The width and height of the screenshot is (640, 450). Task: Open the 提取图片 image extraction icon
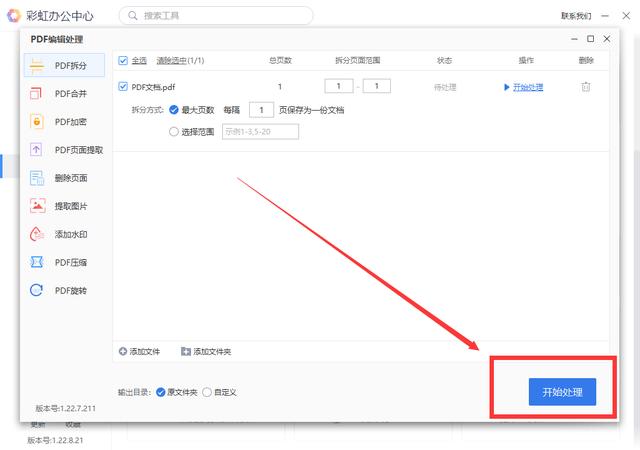(38, 206)
